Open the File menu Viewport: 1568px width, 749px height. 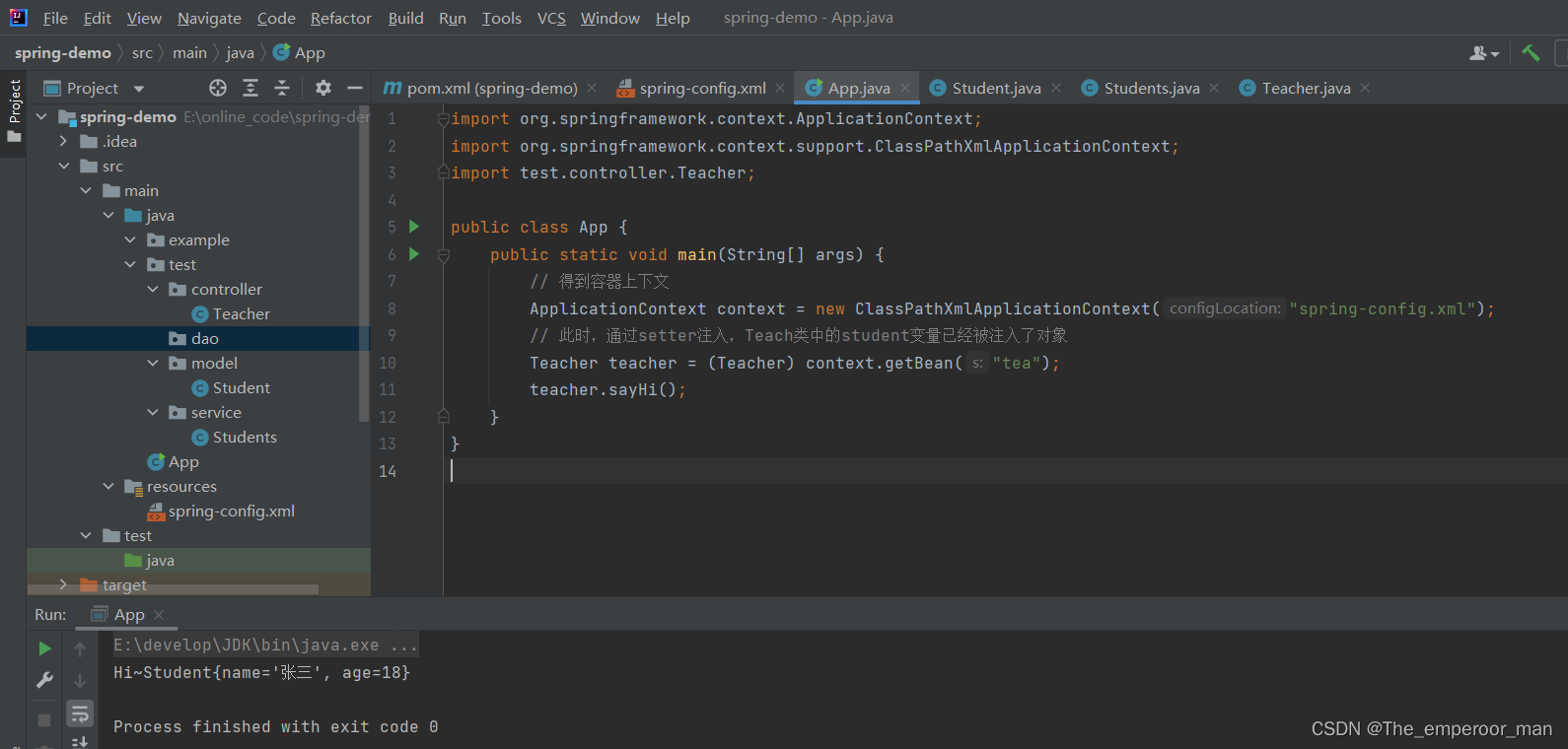[x=55, y=18]
